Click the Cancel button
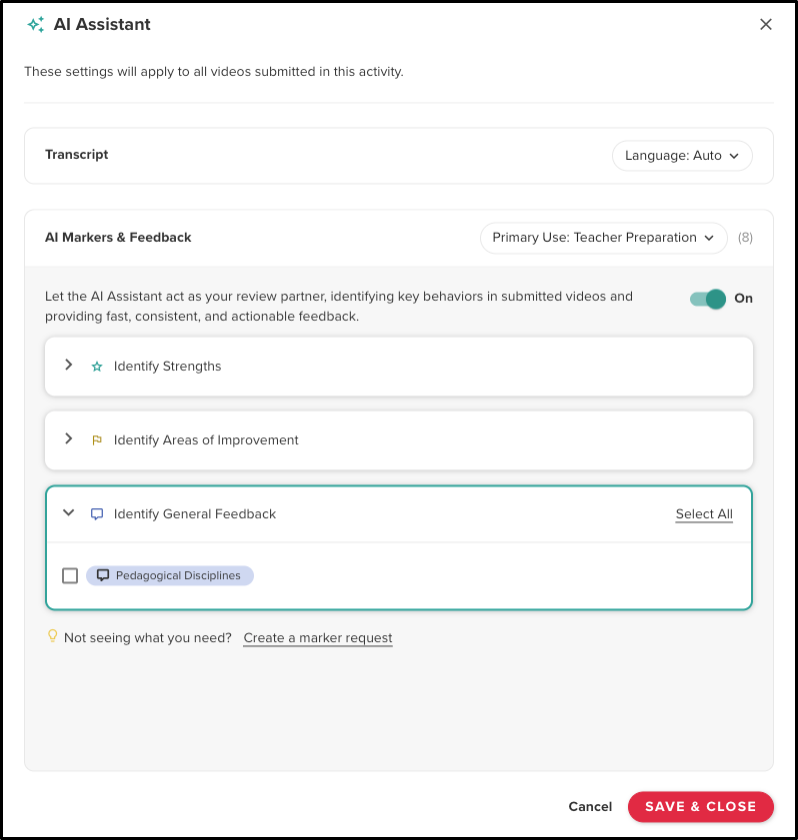Screen dimensions: 798x840 pos(590,807)
